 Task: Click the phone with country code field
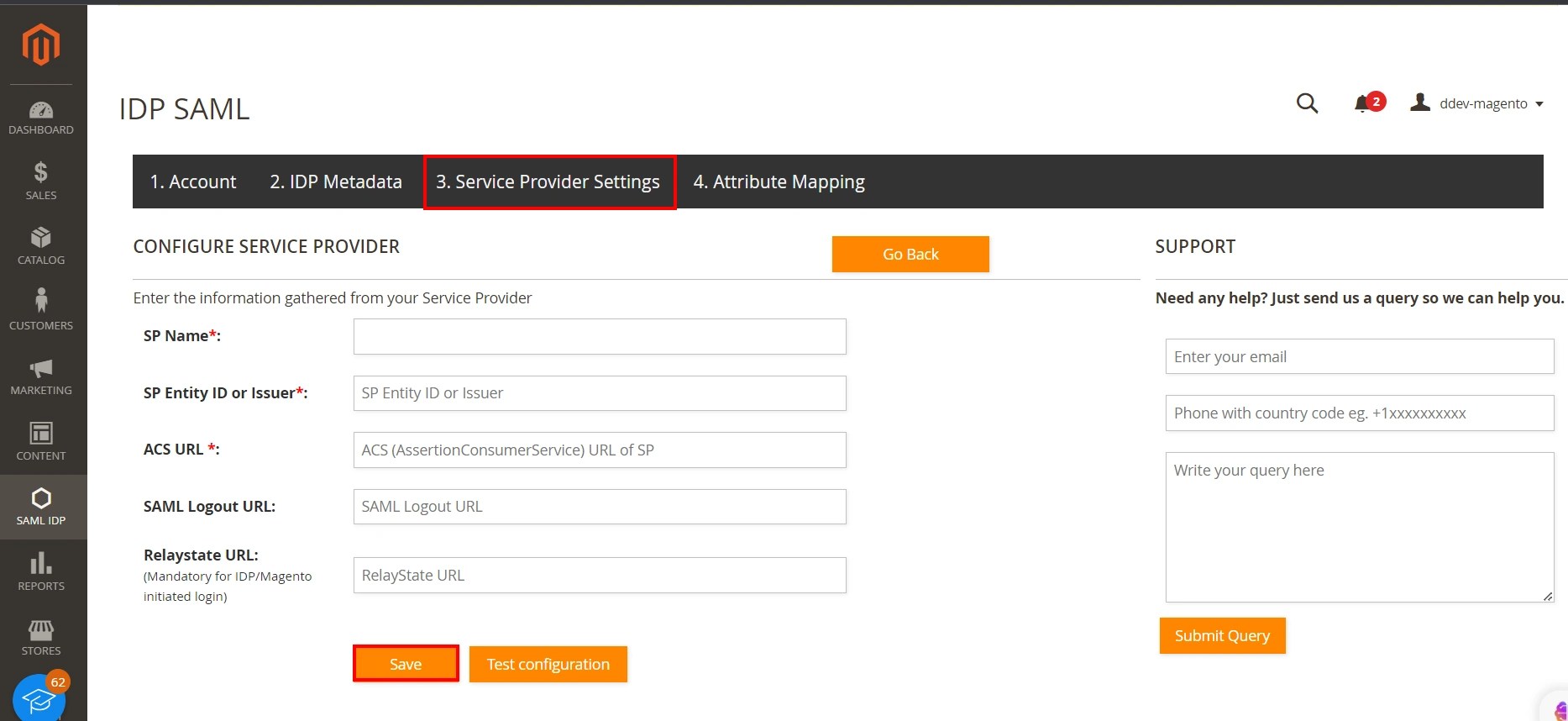1360,413
